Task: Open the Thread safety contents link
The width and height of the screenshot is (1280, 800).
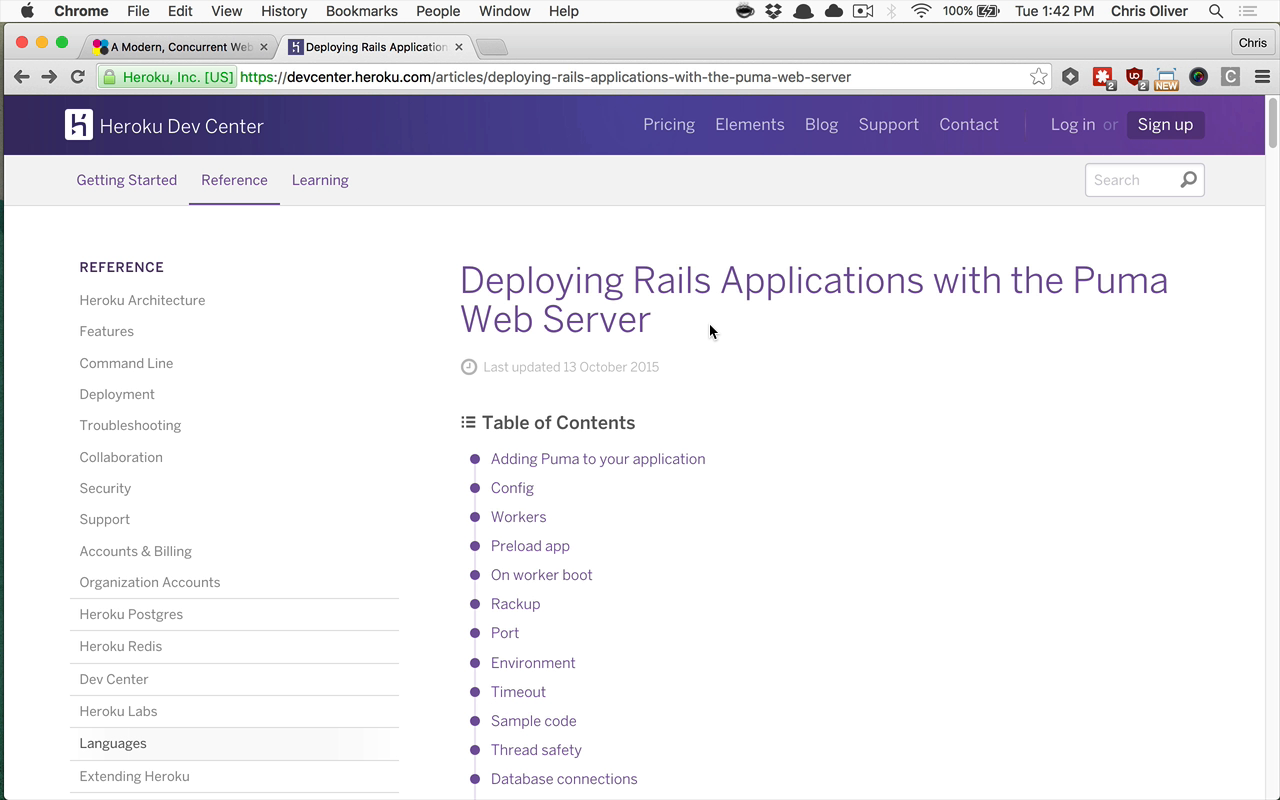Action: coord(536,750)
